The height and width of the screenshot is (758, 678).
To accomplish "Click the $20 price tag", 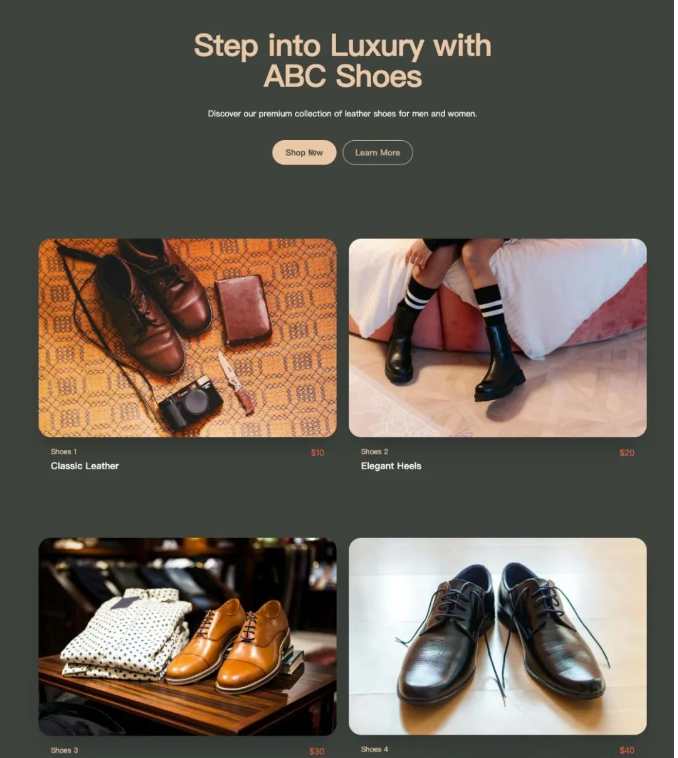I will point(627,453).
